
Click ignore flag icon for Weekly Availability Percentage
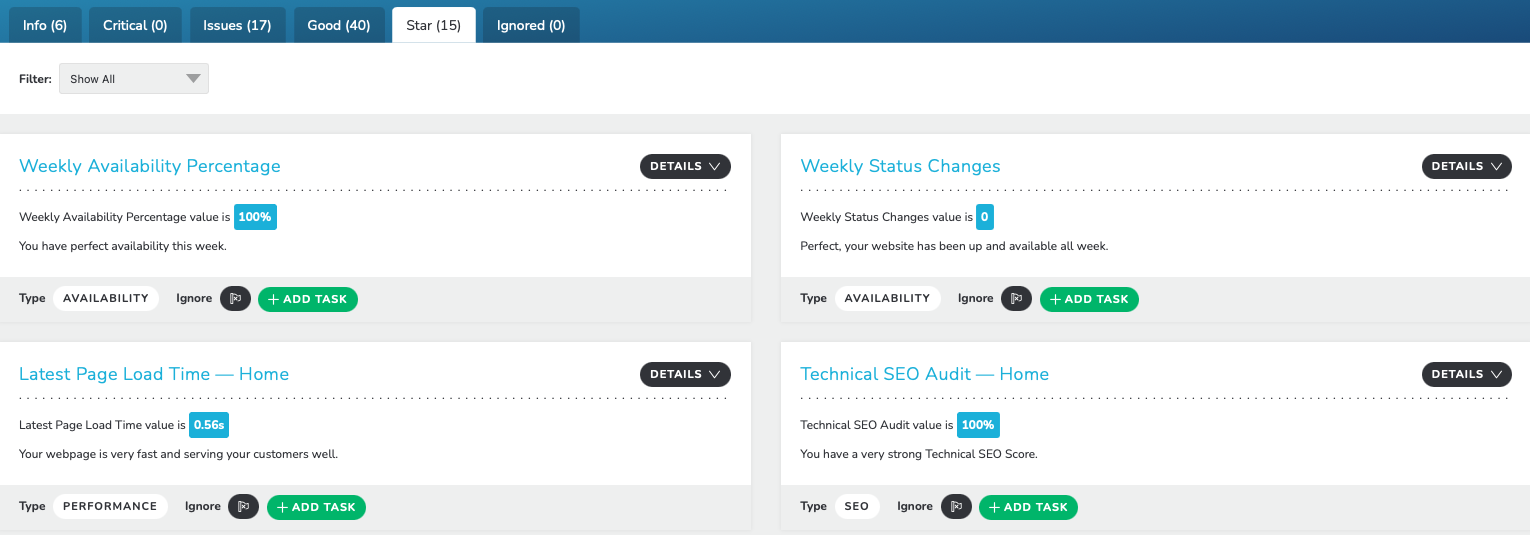(x=235, y=299)
